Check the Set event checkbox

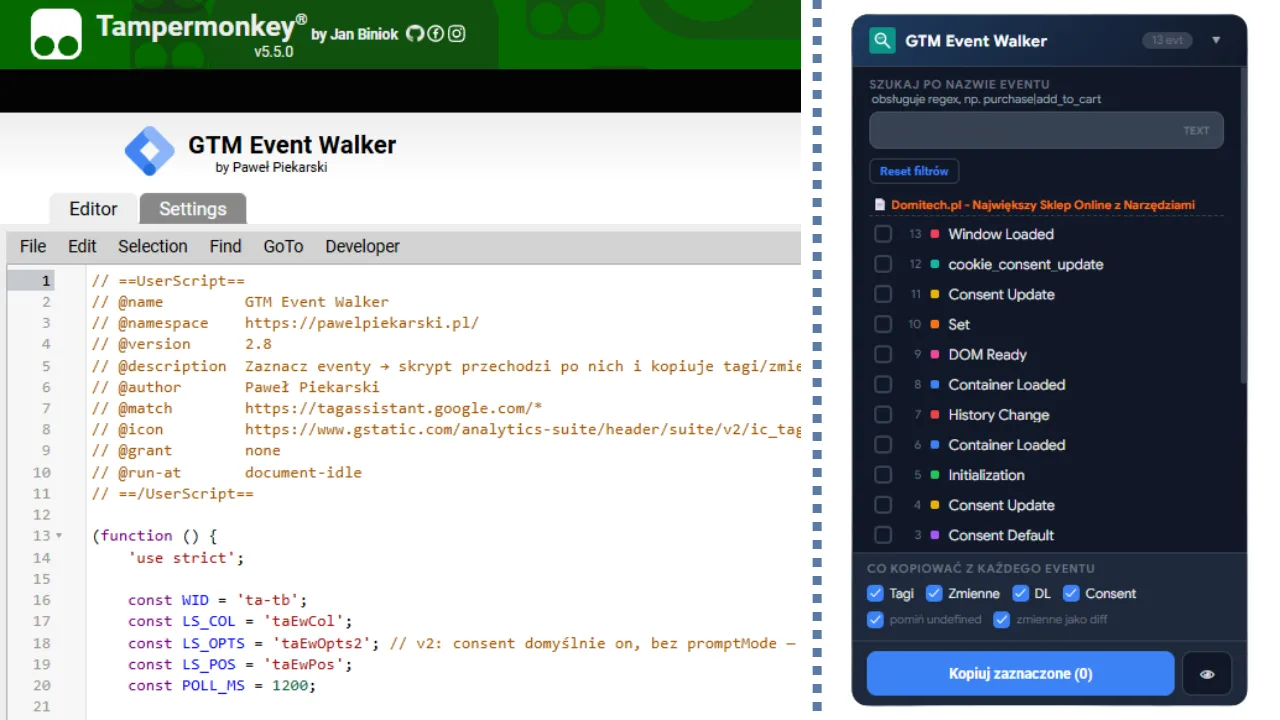click(883, 324)
